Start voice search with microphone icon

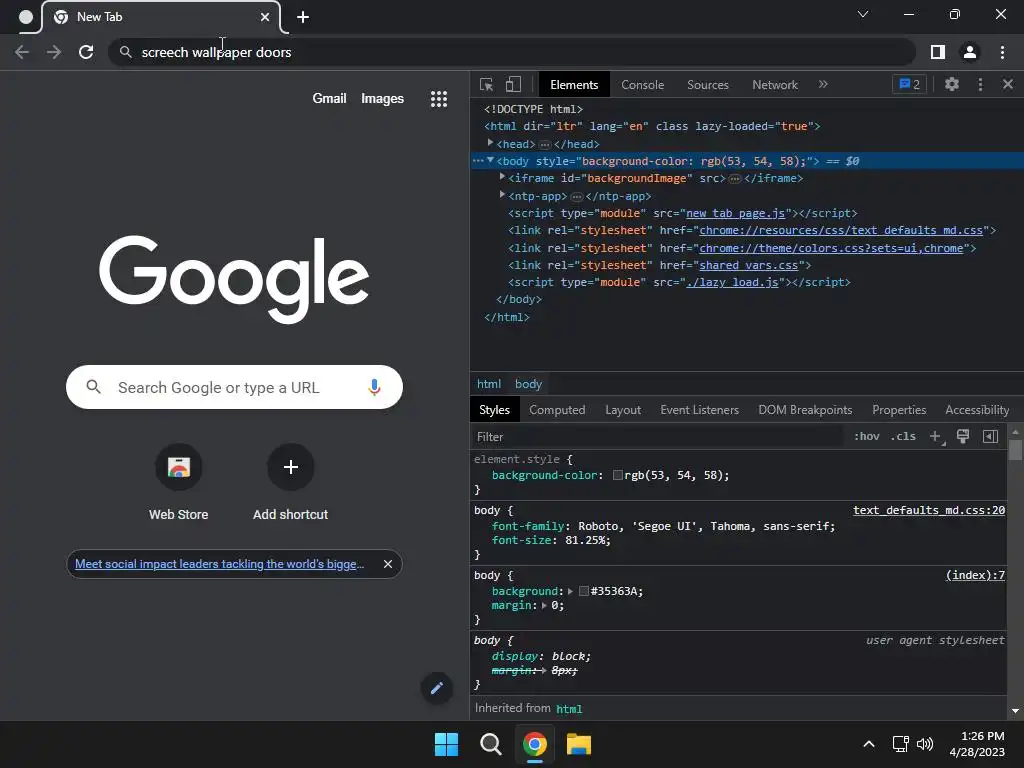pyautogui.click(x=374, y=387)
